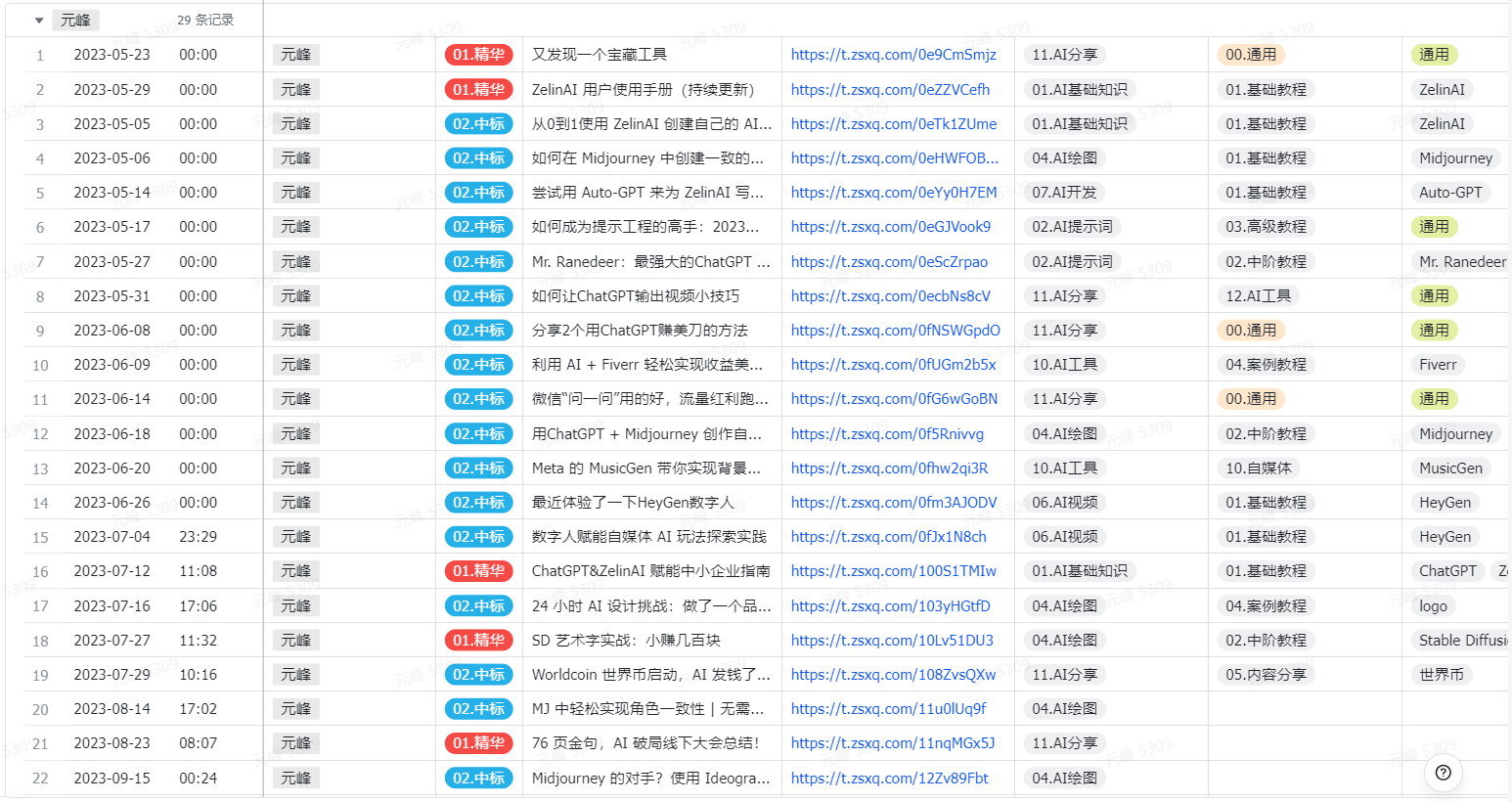Follow the link ending in 0eTk1ZUme
Image resolution: width=1512 pixels, height=802 pixels.
click(894, 124)
